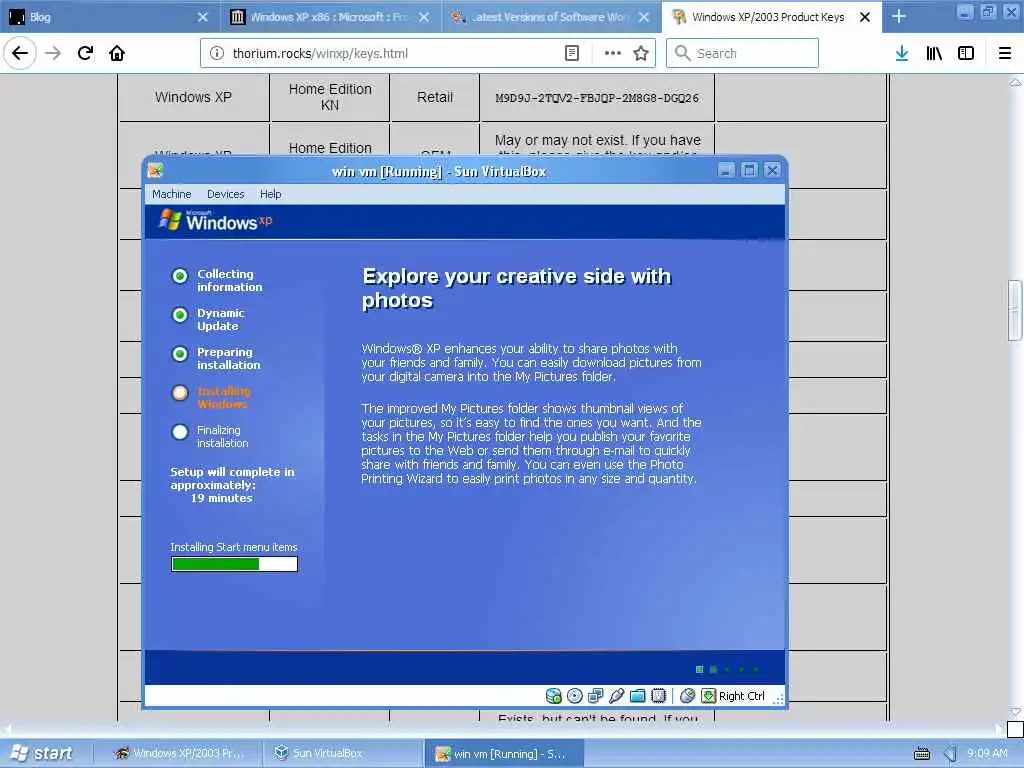This screenshot has width=1024, height=768.
Task: Click the site information icon in address bar
Action: (x=217, y=53)
